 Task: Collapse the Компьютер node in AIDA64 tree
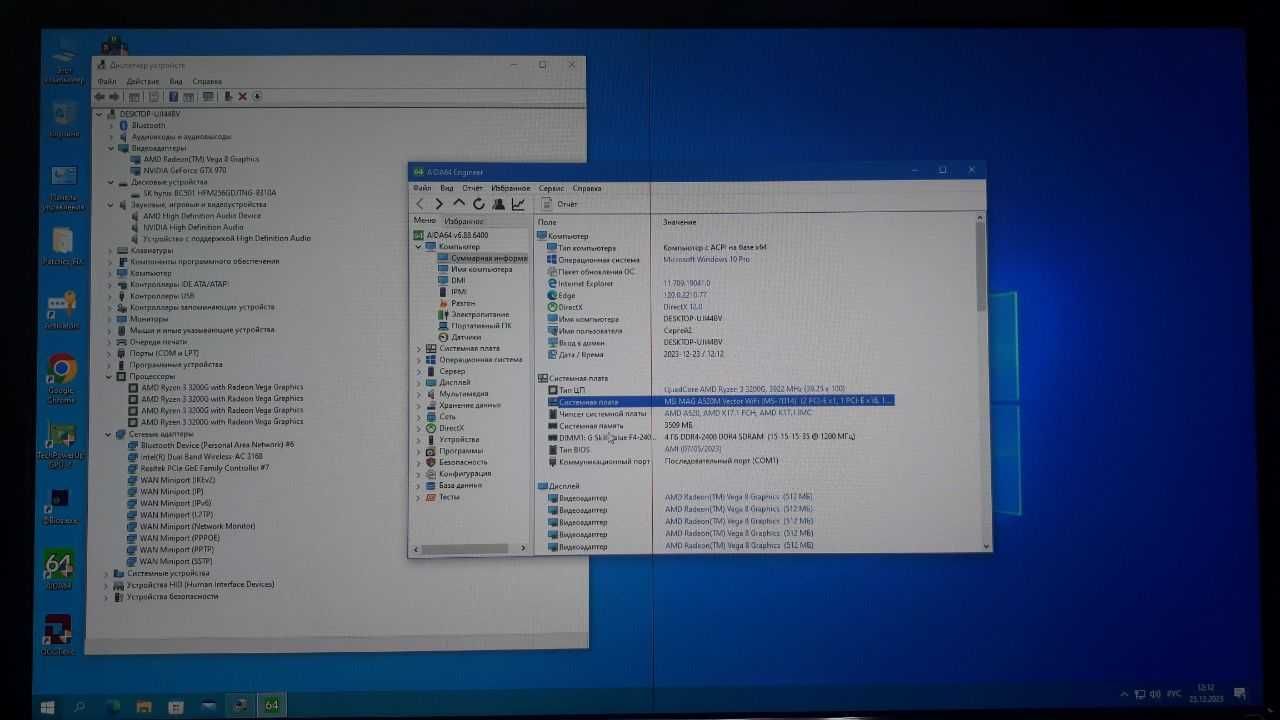pos(419,246)
